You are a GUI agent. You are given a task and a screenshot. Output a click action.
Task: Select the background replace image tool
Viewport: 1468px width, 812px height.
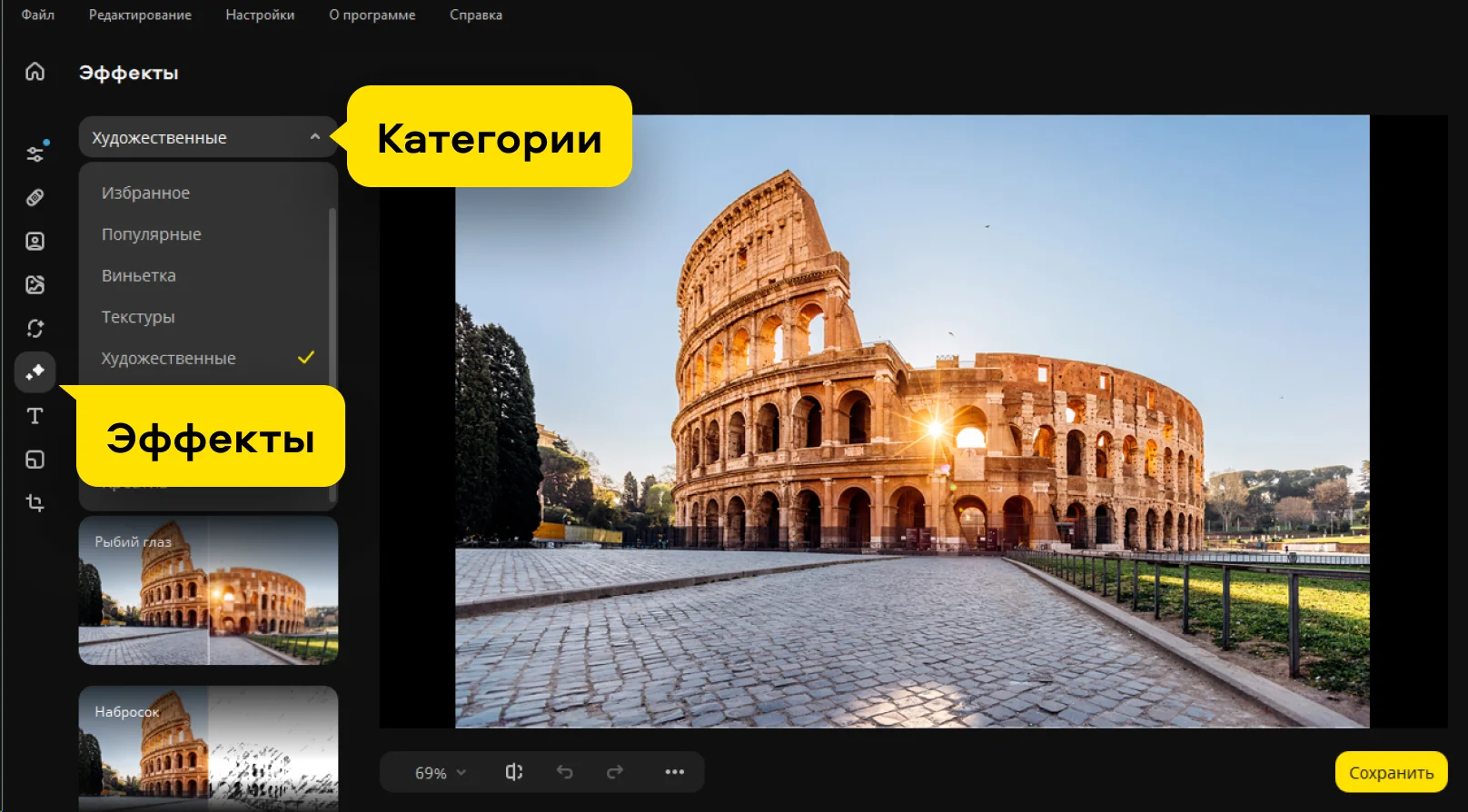[x=35, y=284]
